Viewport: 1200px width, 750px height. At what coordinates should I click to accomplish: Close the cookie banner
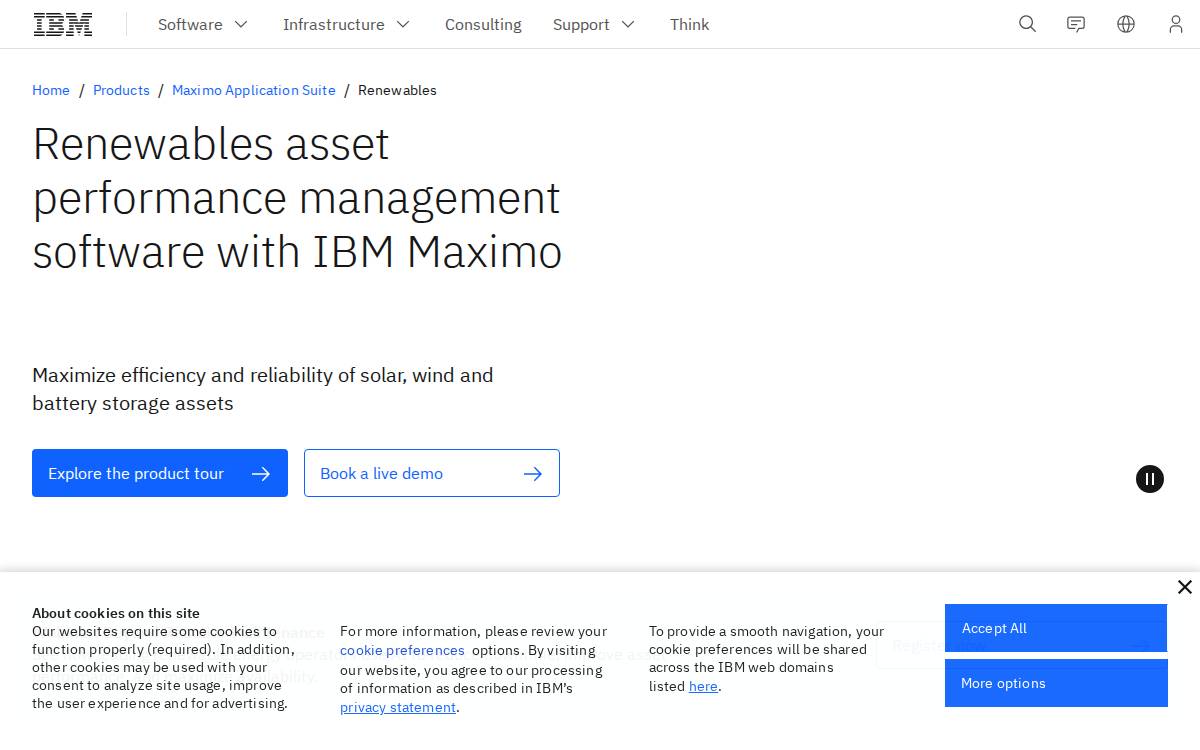point(1185,587)
